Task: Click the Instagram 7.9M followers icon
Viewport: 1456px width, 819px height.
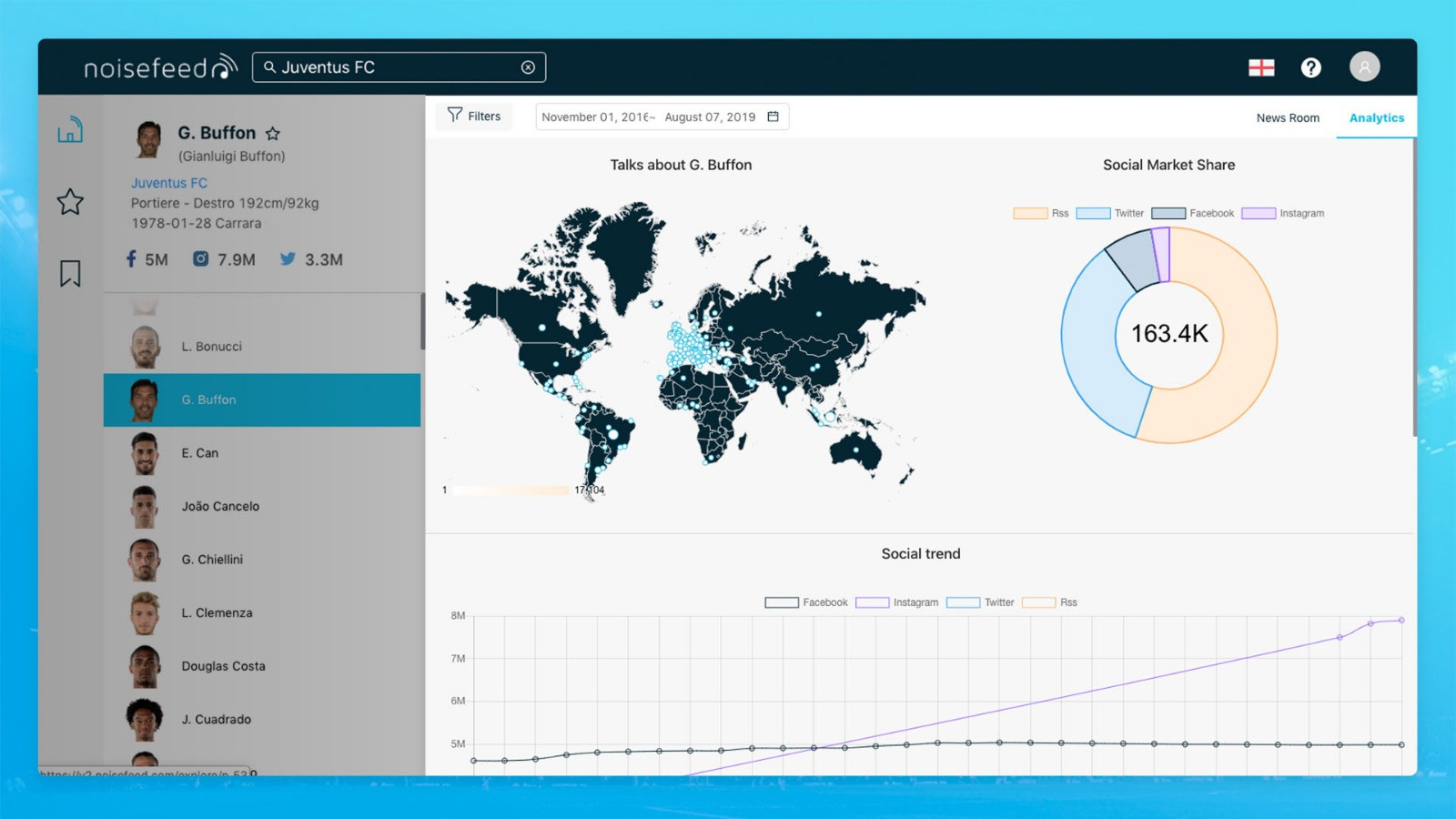Action: pos(200,259)
